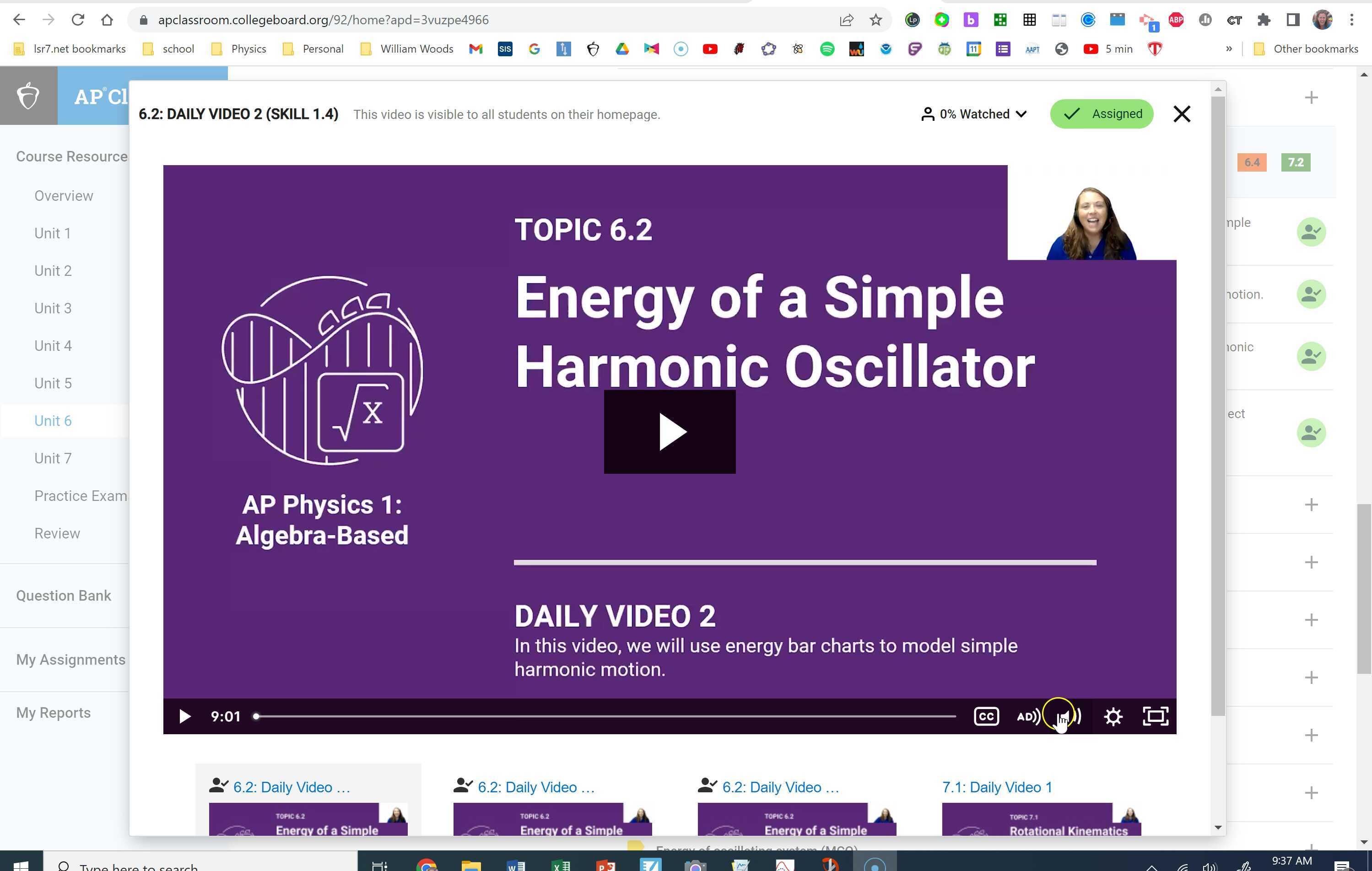Open the 'Personal' bookmarks folder
1372x871 pixels.
(x=313, y=49)
